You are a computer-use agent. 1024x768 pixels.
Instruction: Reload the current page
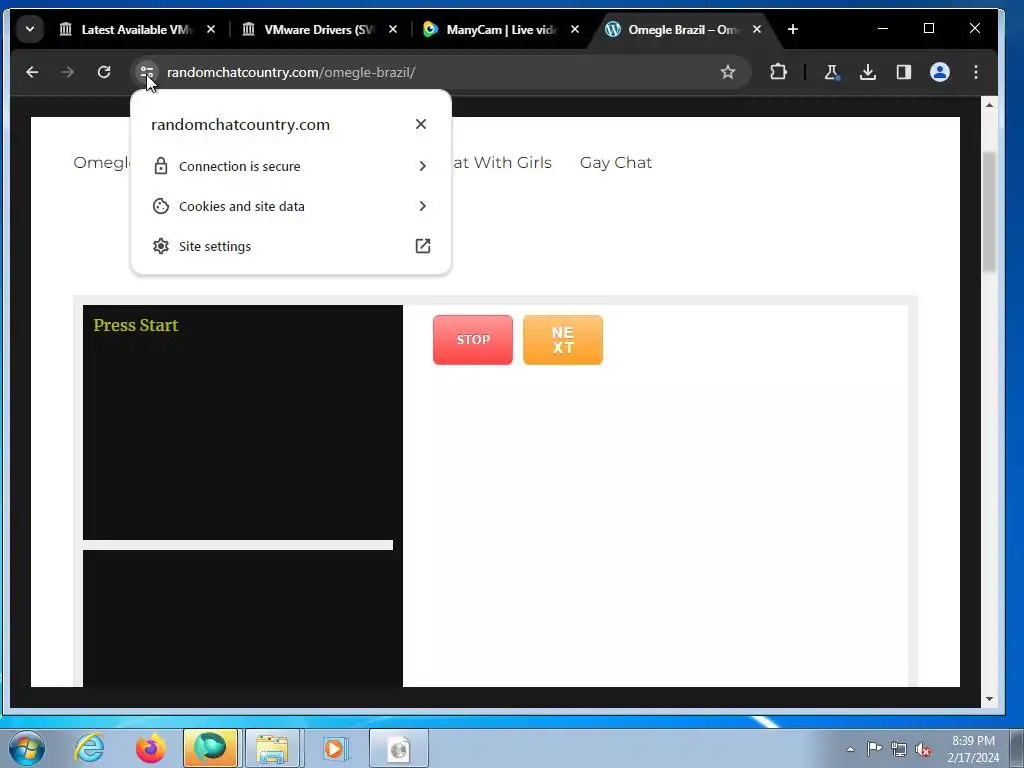[x=104, y=72]
